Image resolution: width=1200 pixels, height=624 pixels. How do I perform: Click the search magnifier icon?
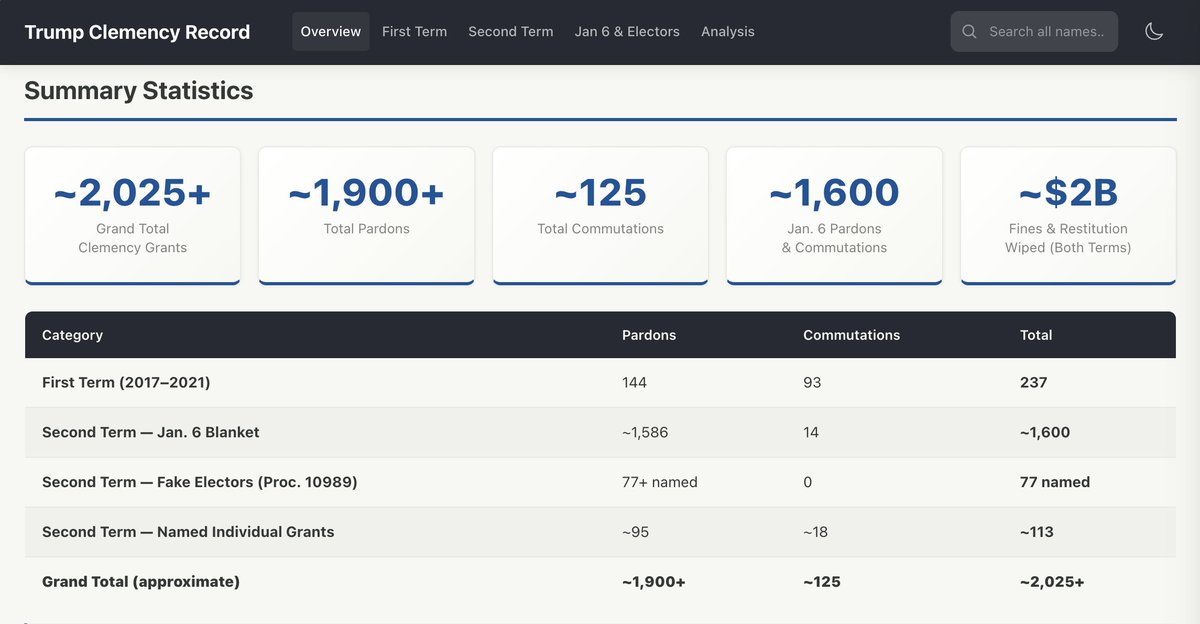pos(969,32)
